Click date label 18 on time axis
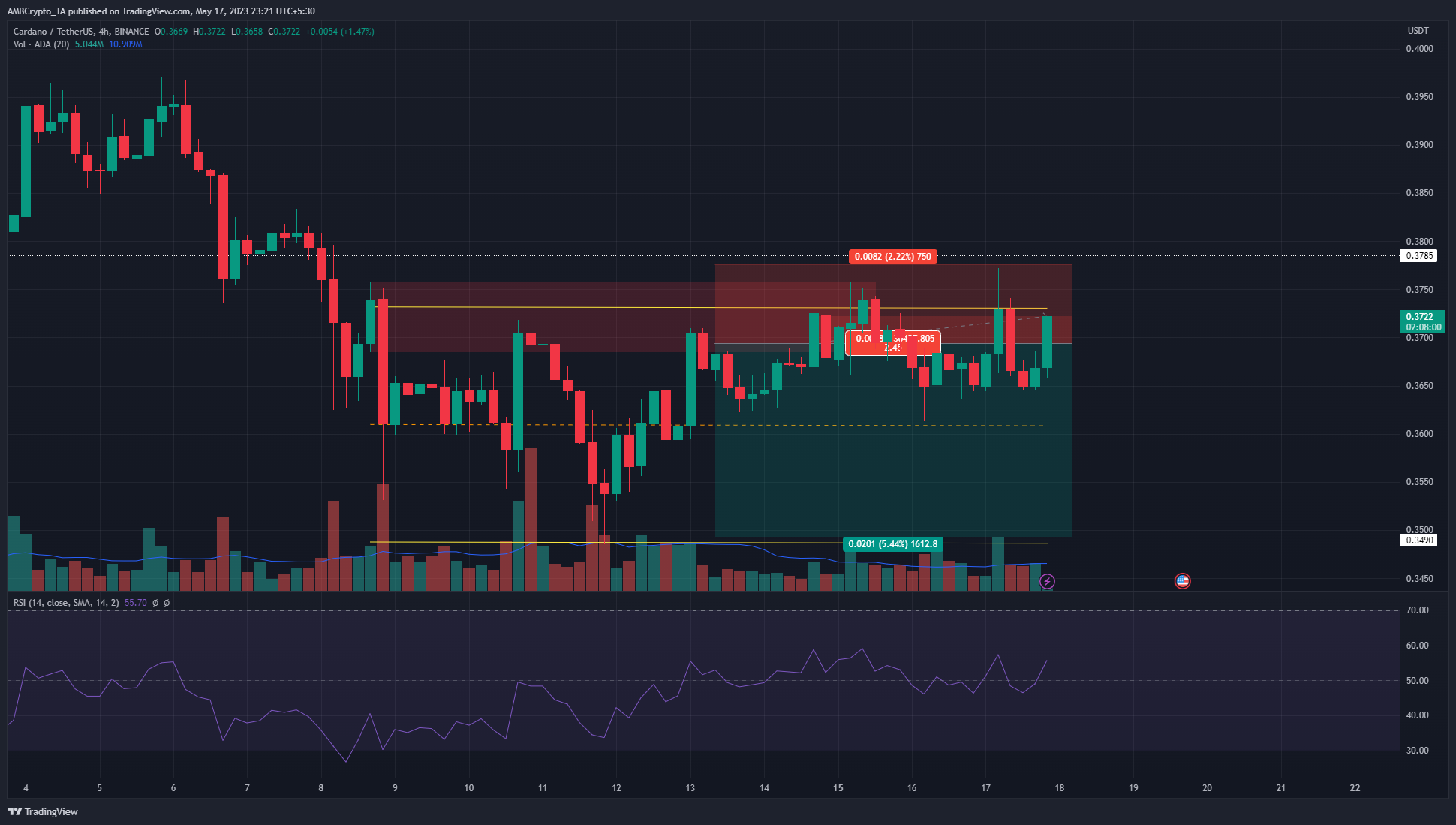This screenshot has height=825, width=1456. pos(1060,788)
